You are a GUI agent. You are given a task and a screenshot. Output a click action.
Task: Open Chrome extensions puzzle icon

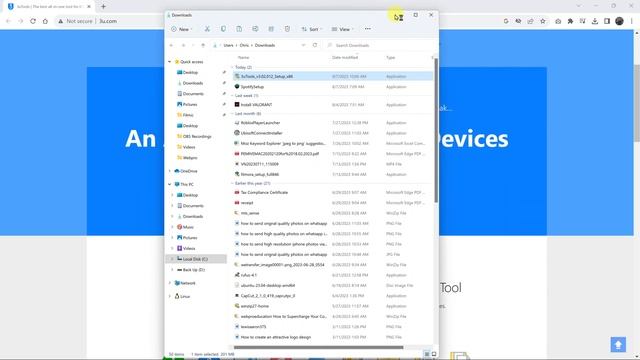click(570, 21)
